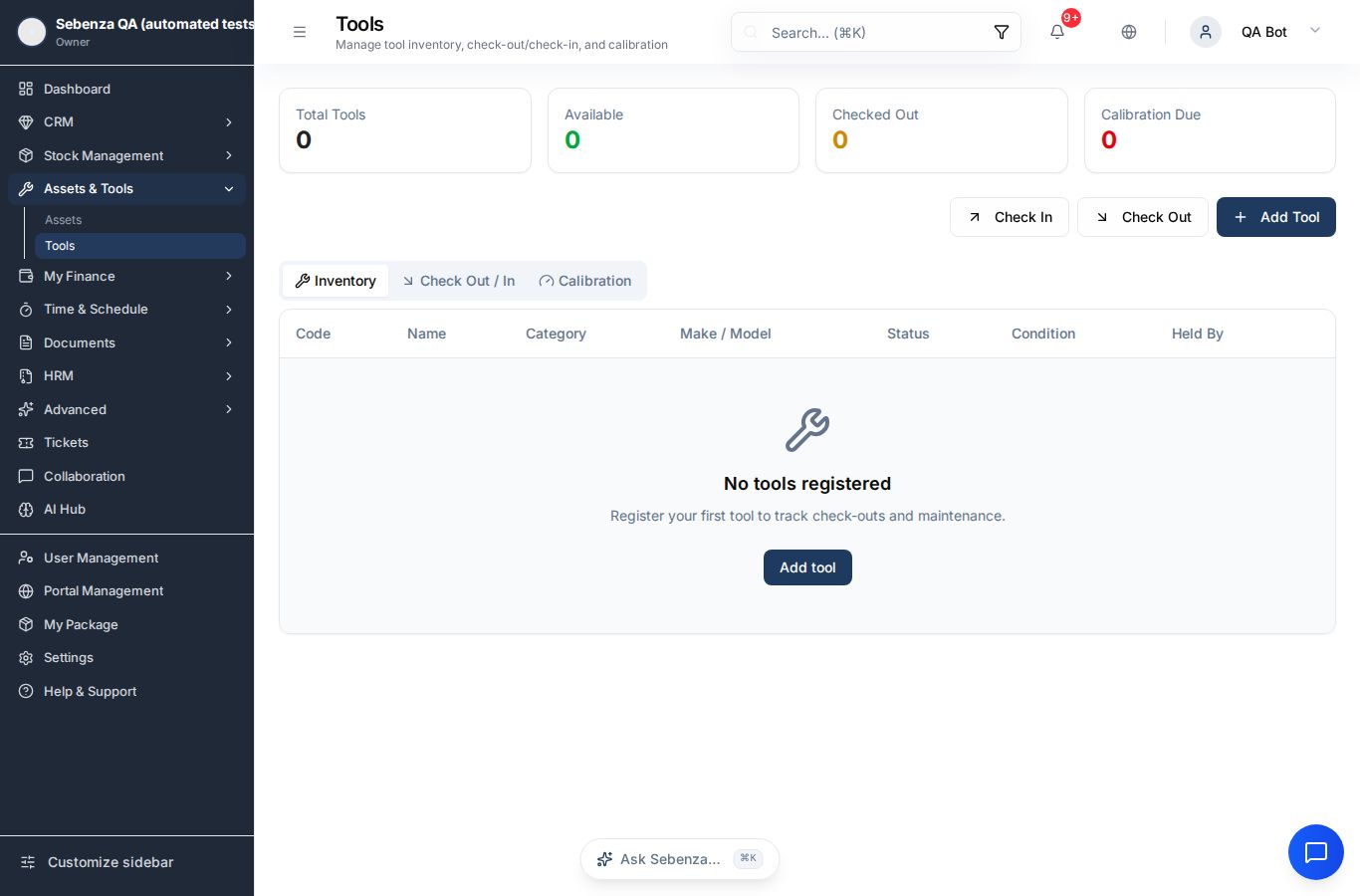Expand the Stock Management chevron
The width and height of the screenshot is (1360, 896).
tap(229, 155)
